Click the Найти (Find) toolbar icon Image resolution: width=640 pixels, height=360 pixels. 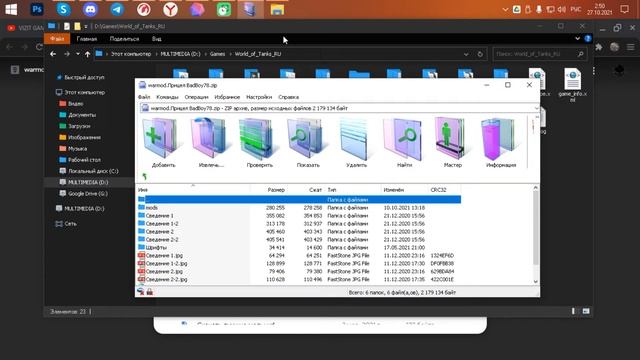[404, 142]
